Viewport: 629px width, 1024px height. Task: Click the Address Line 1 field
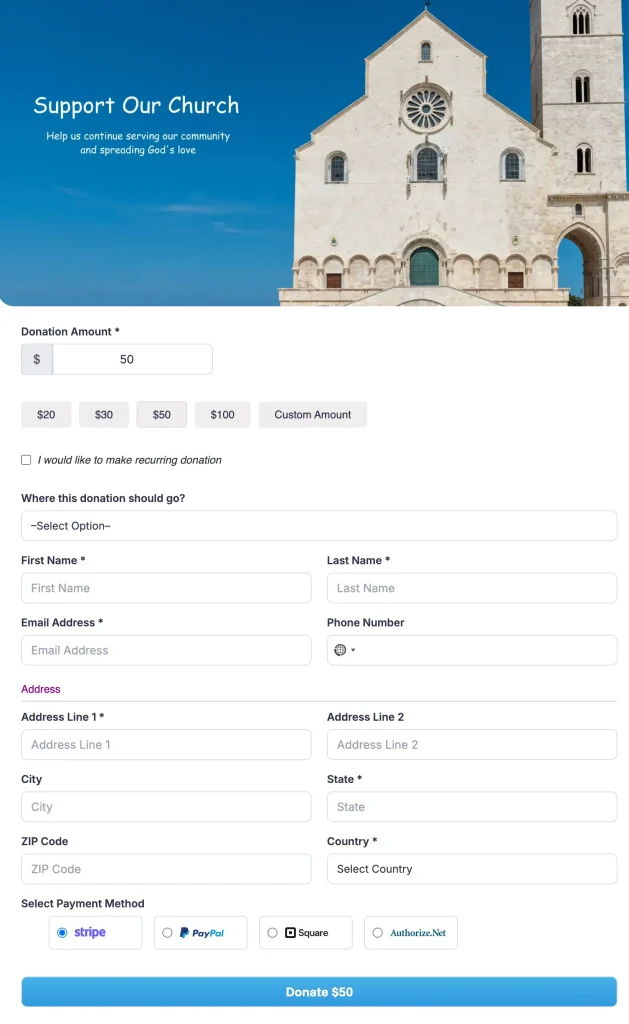[x=166, y=744]
